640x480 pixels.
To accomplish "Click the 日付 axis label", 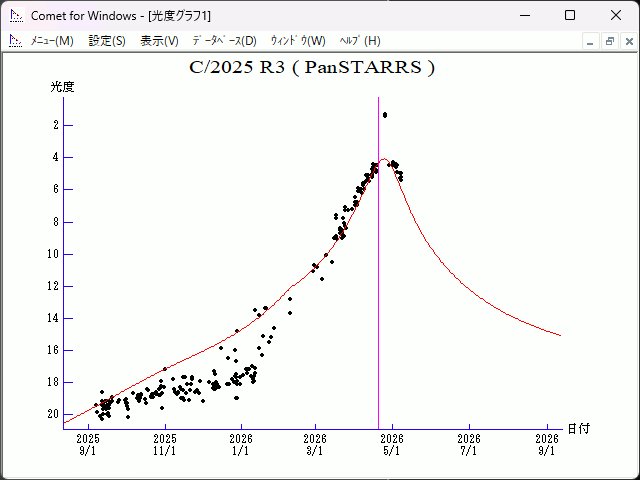I will point(579,429).
